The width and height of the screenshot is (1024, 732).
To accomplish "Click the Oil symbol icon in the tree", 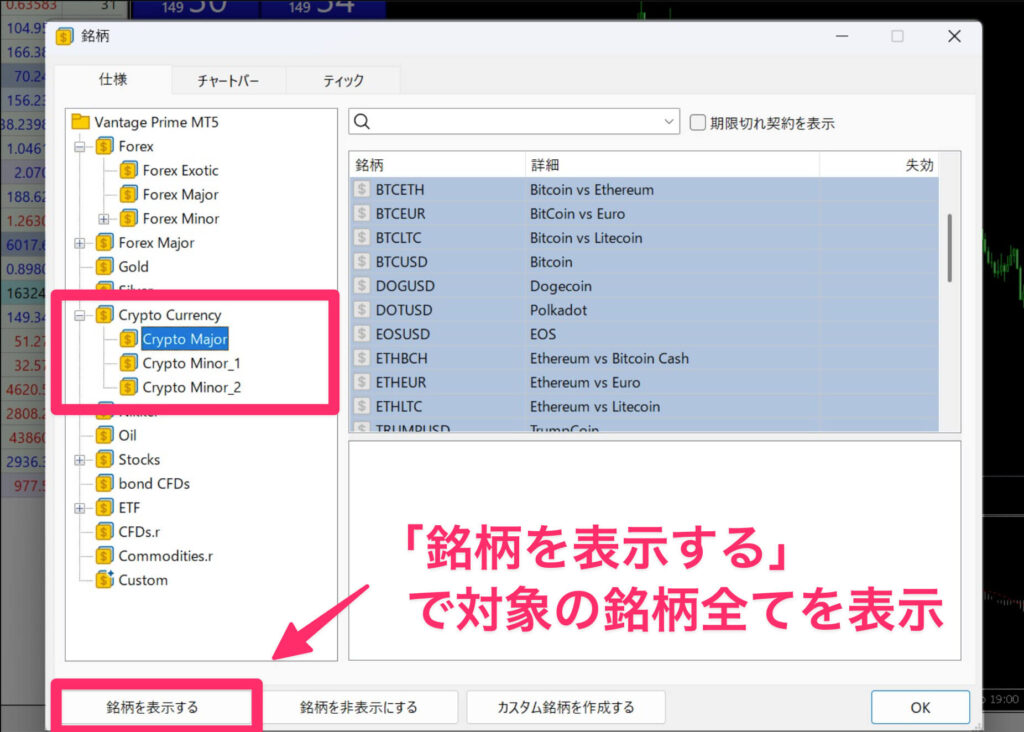I will click(104, 435).
